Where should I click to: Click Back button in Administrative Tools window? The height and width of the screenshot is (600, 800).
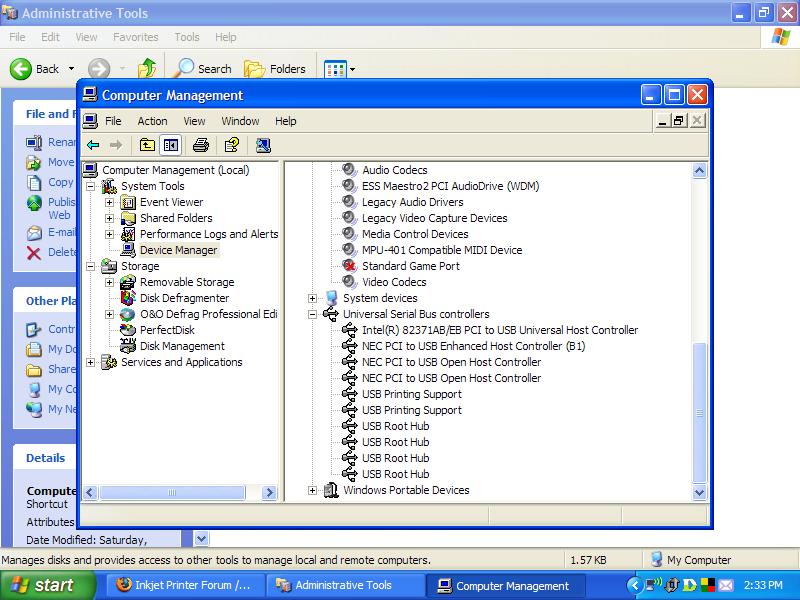coord(35,69)
